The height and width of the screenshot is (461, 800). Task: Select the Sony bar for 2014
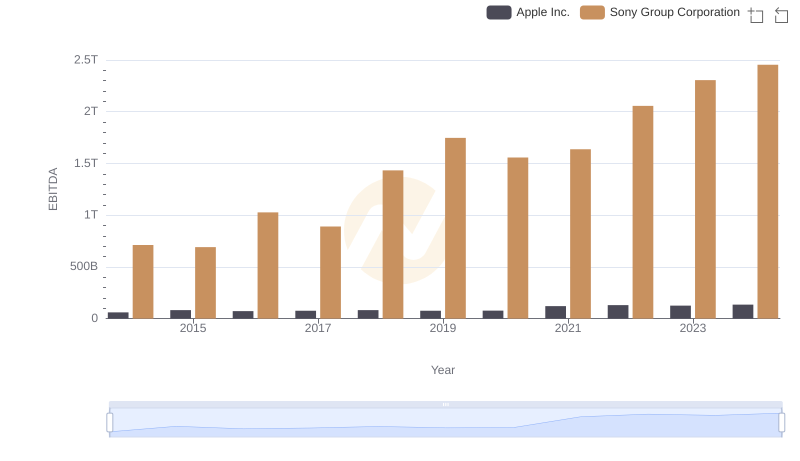click(x=143, y=282)
